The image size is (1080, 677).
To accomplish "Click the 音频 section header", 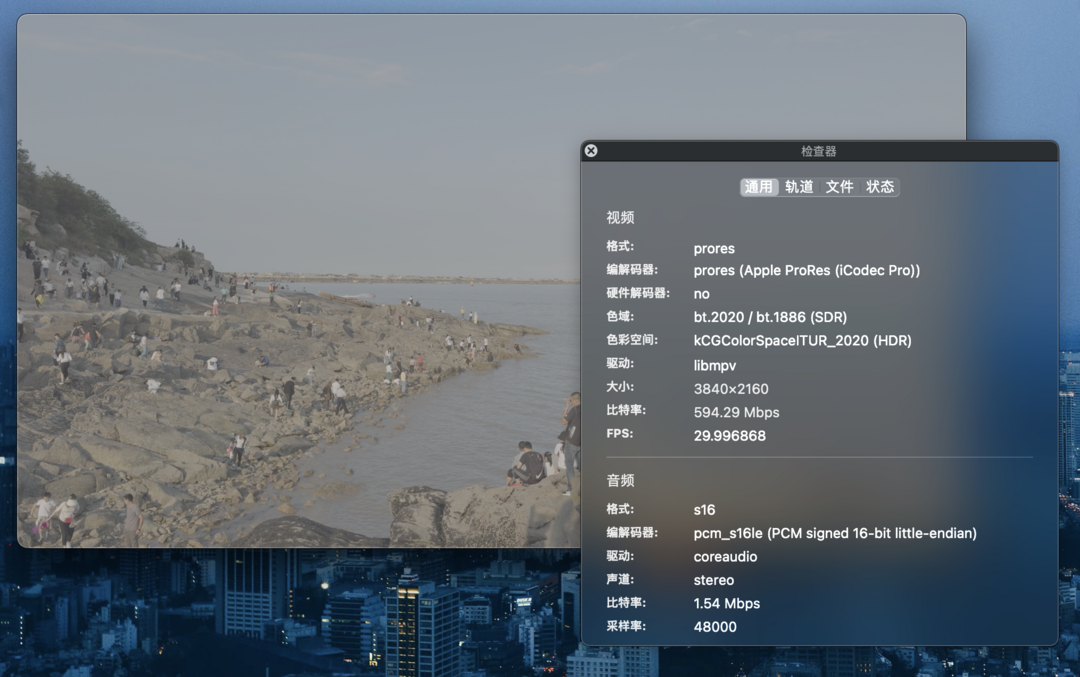I will coord(620,481).
